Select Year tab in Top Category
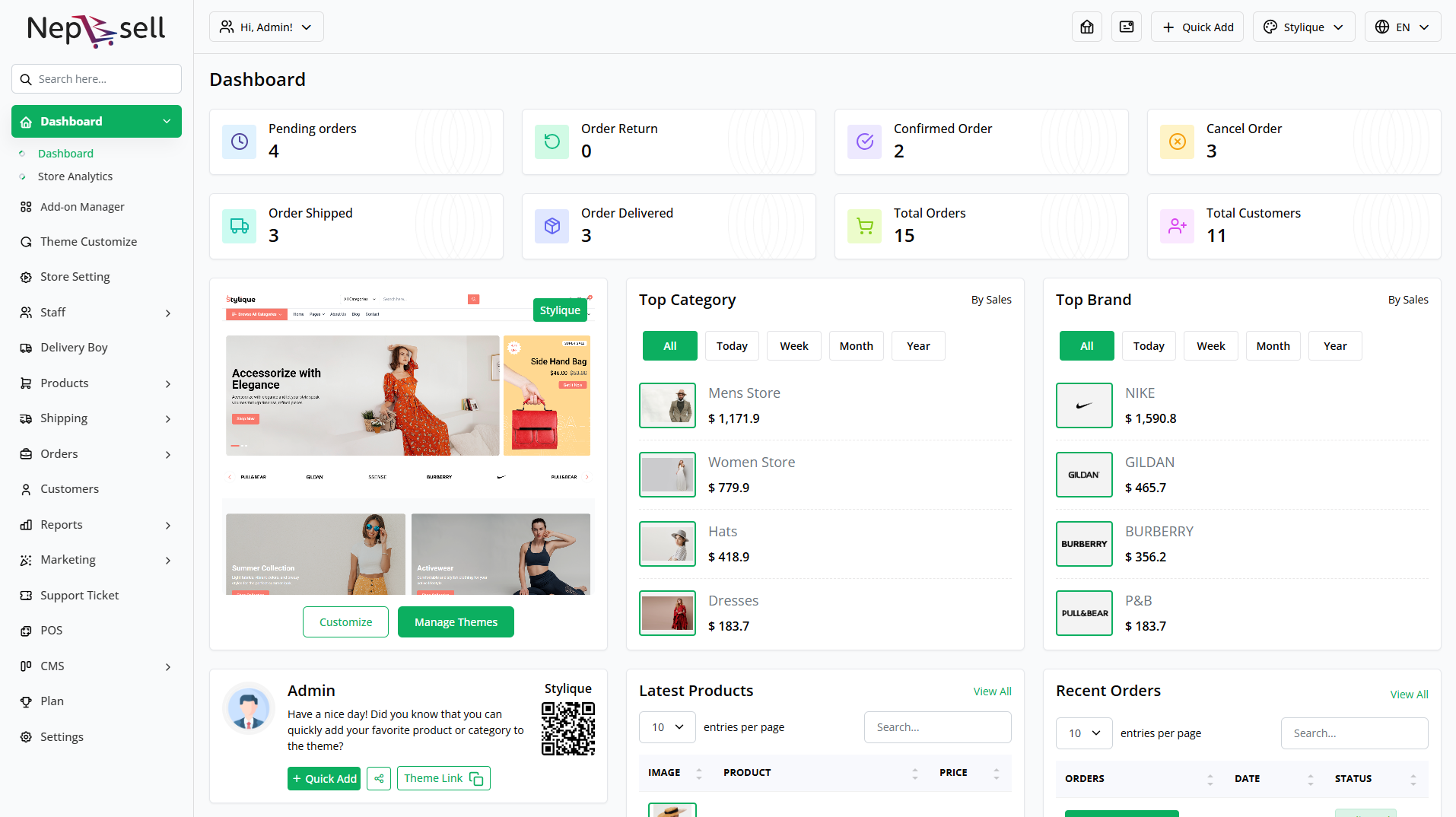 (918, 346)
